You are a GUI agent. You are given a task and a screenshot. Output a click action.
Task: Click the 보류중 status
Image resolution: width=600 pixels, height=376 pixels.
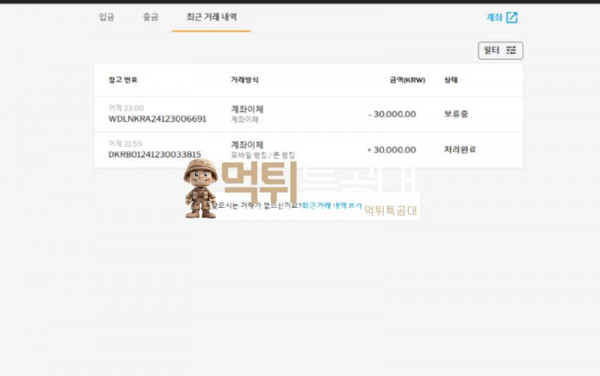point(456,114)
